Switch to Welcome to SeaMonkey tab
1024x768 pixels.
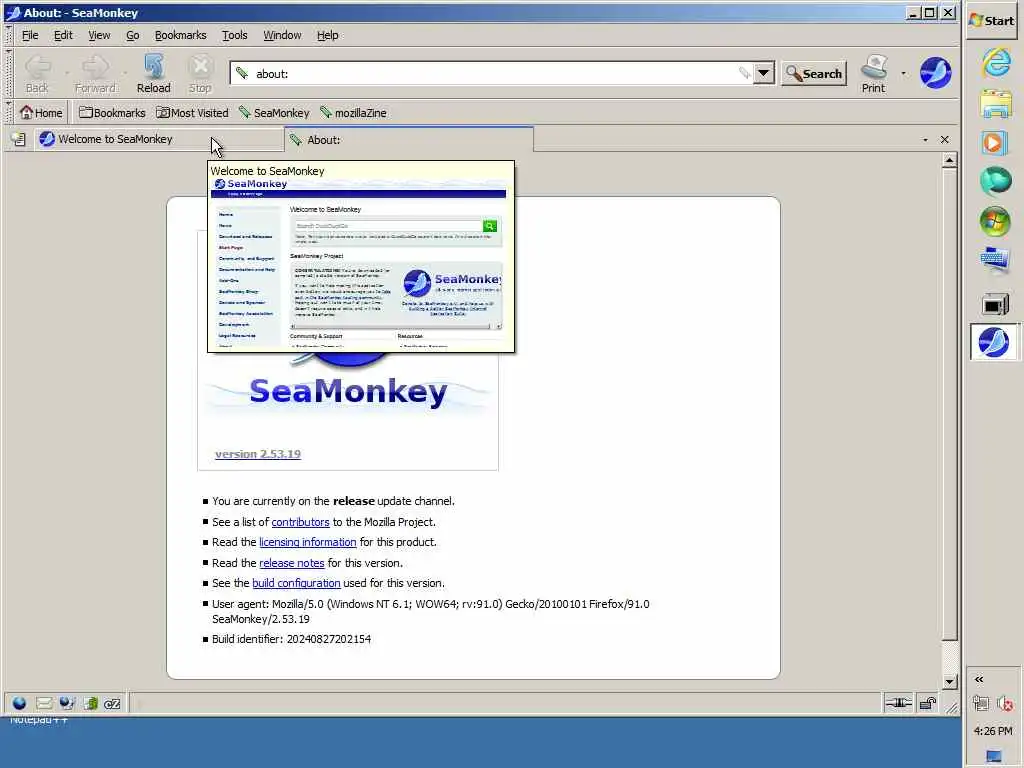[159, 139]
